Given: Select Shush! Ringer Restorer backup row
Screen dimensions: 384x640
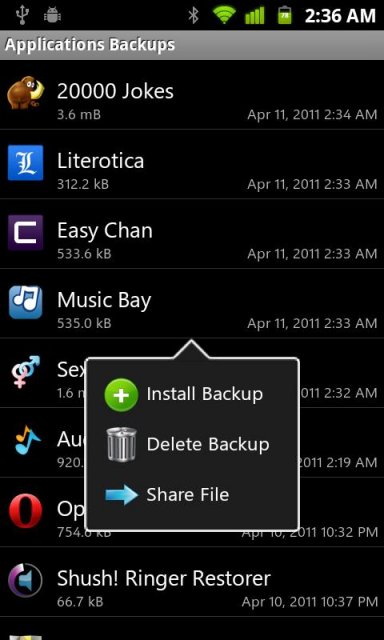Looking at the screenshot, I should [x=192, y=582].
